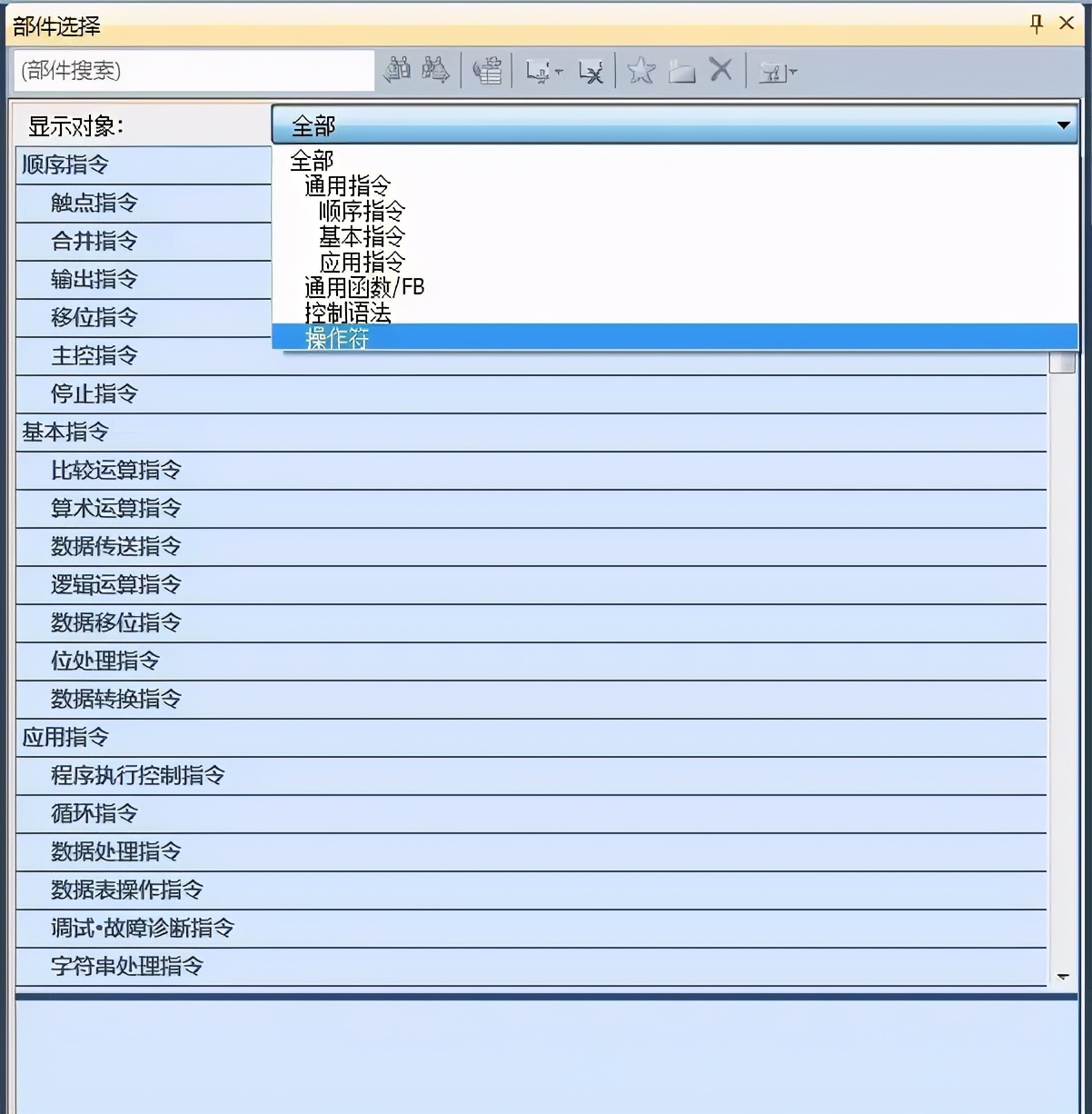The width and height of the screenshot is (1092, 1114).
Task: Open the 显示对象 combo box arrow
Action: pyautogui.click(x=1063, y=125)
